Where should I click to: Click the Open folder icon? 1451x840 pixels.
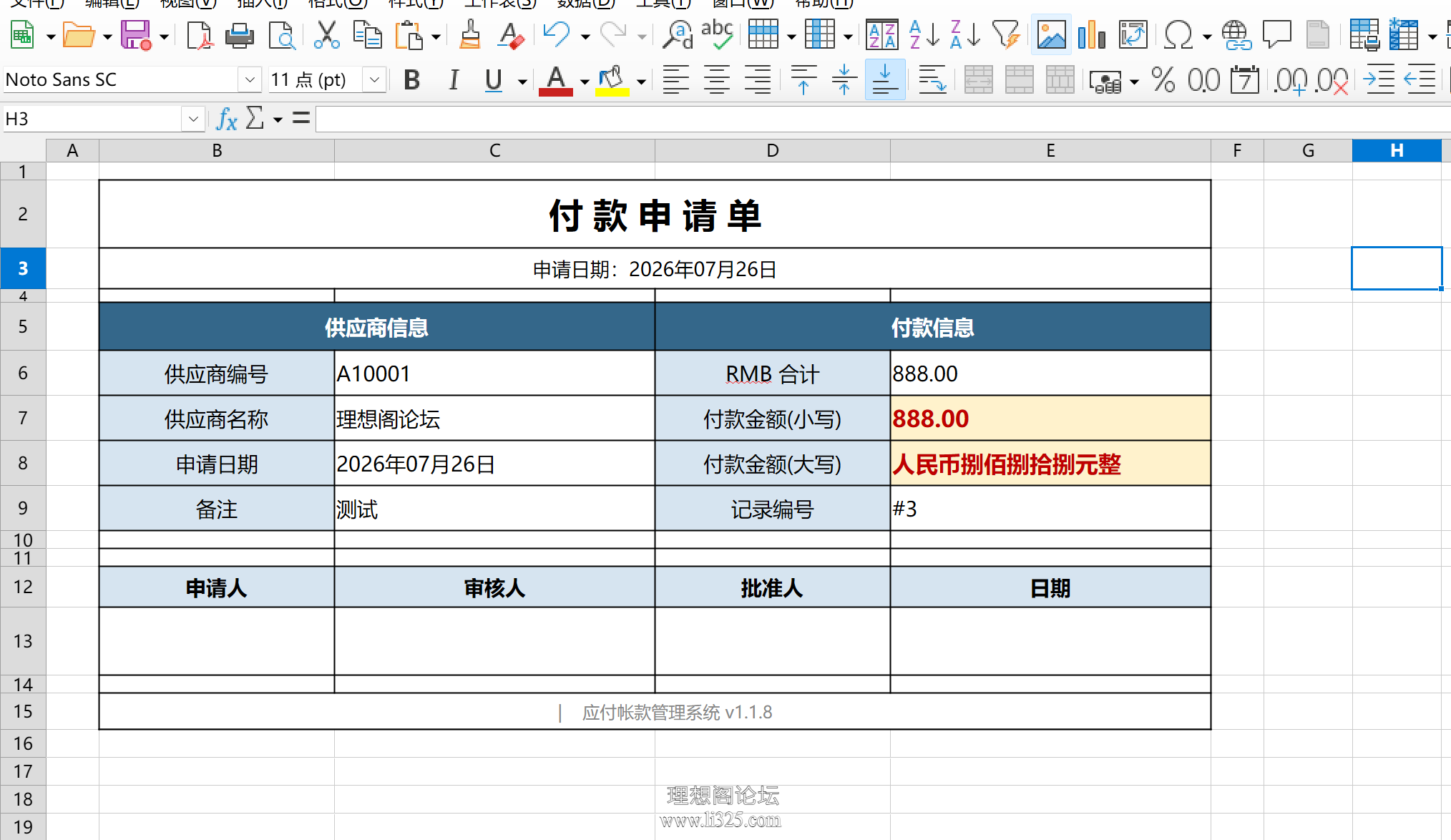click(x=79, y=34)
